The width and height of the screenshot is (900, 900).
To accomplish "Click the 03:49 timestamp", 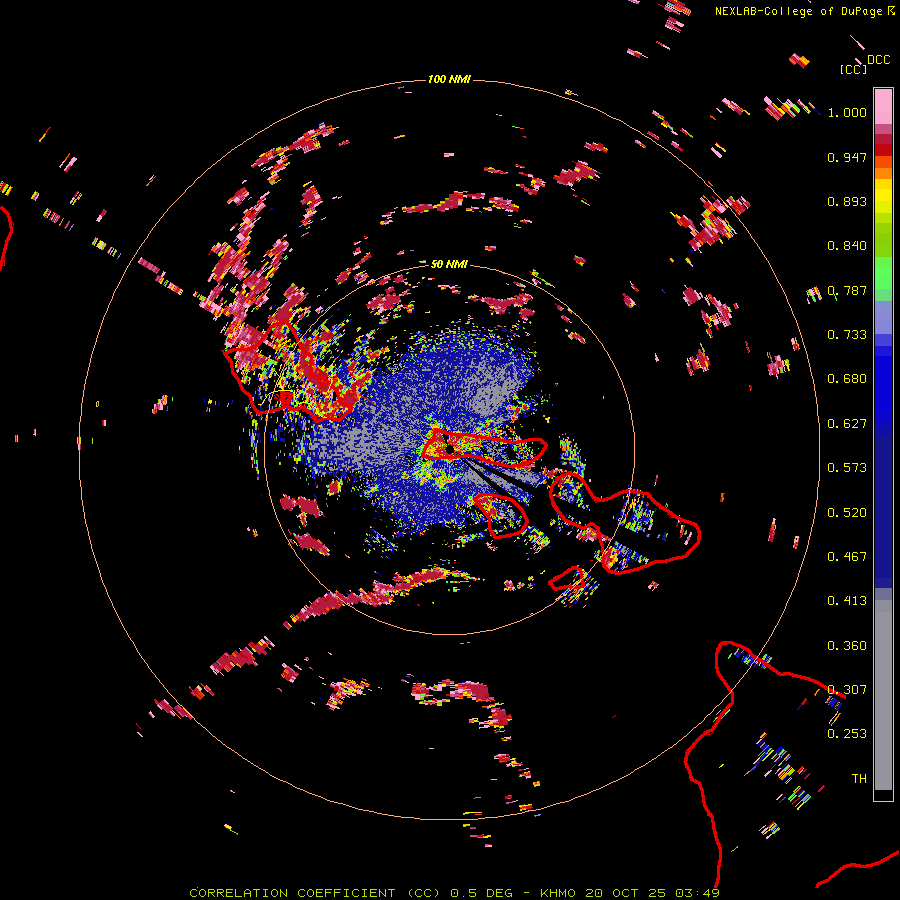I will point(697,893).
